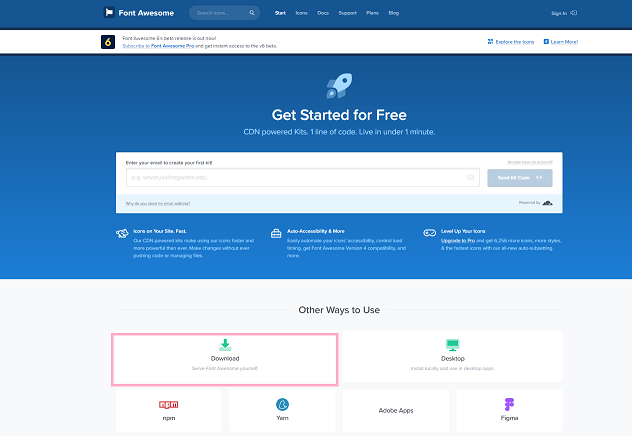The width and height of the screenshot is (632, 436).
Task: Click Subscribe to Font Awesome Pro link
Action: point(158,46)
